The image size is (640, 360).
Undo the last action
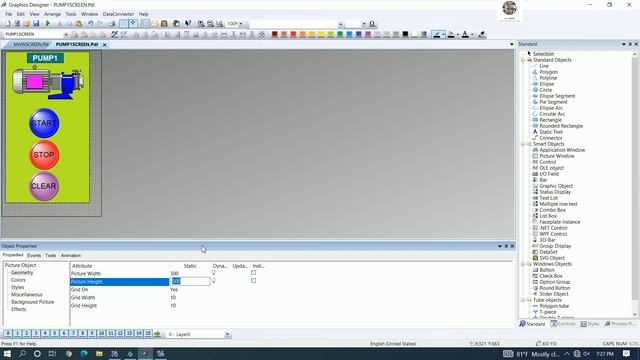pos(91,24)
